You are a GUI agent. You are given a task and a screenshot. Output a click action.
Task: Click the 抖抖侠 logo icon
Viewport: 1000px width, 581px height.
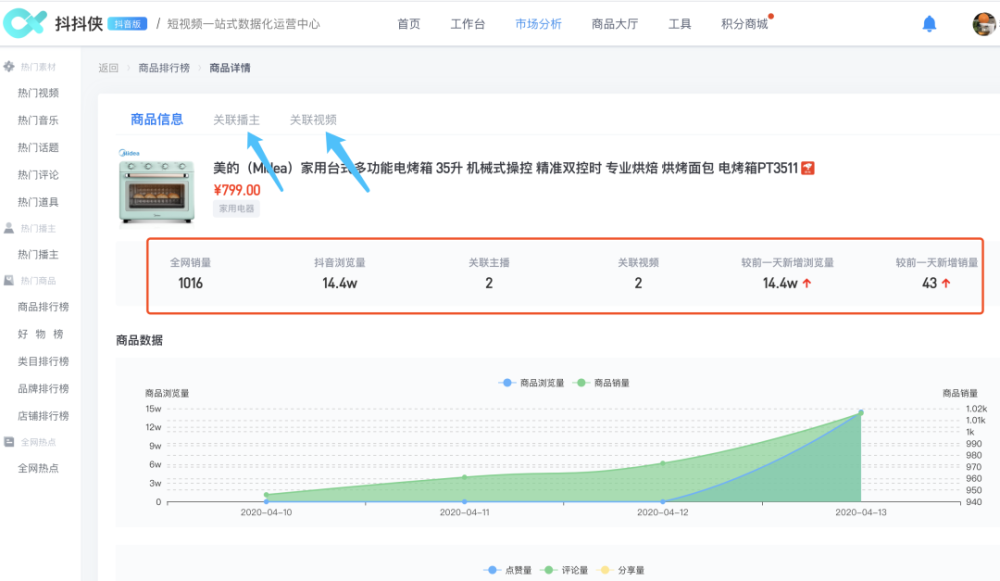tap(24, 23)
